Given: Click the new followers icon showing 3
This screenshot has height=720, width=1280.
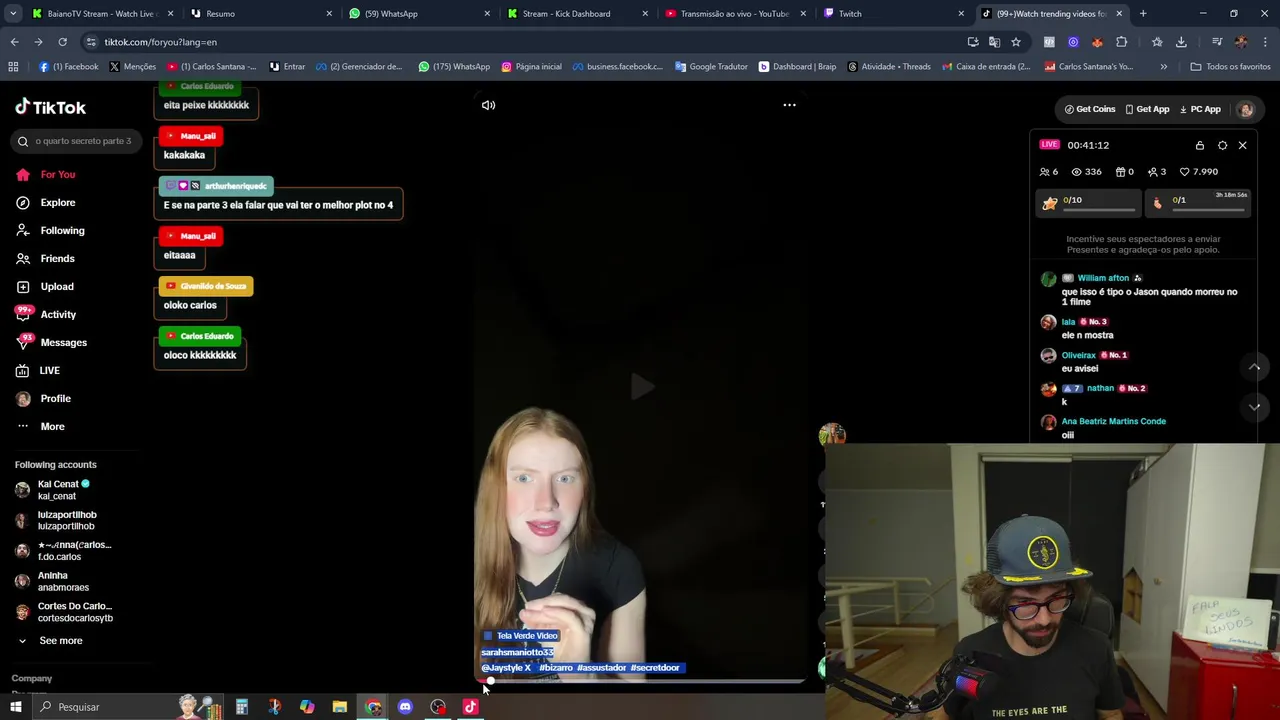Looking at the screenshot, I should tap(1153, 172).
